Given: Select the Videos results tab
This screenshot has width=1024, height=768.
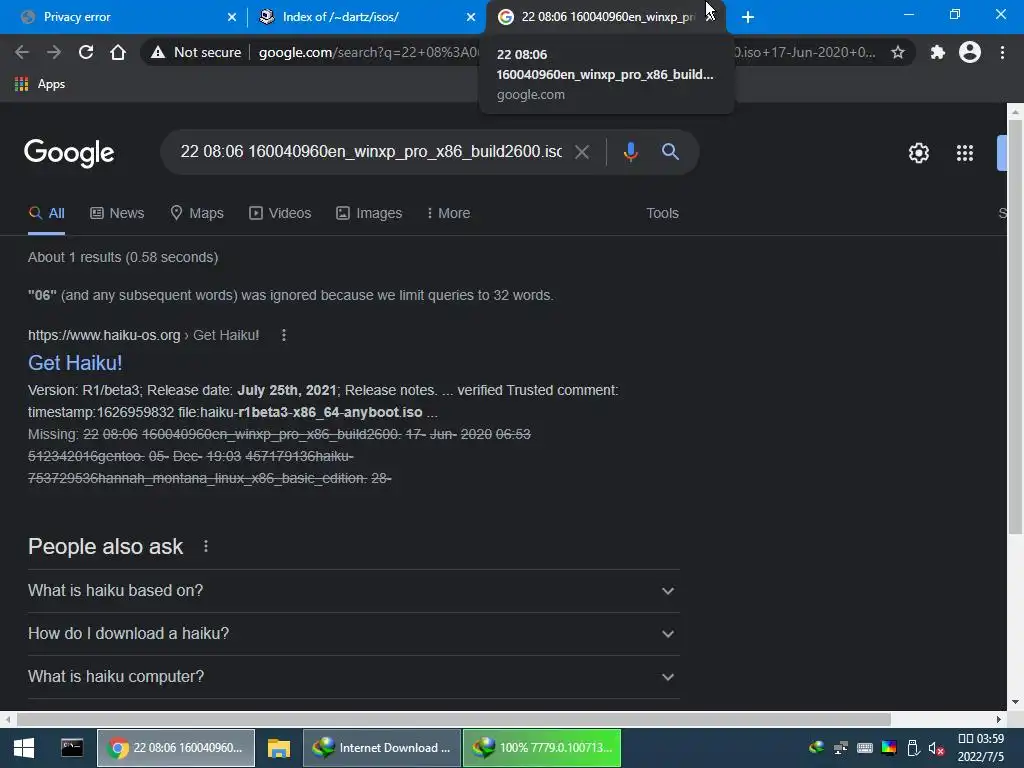Looking at the screenshot, I should (280, 213).
